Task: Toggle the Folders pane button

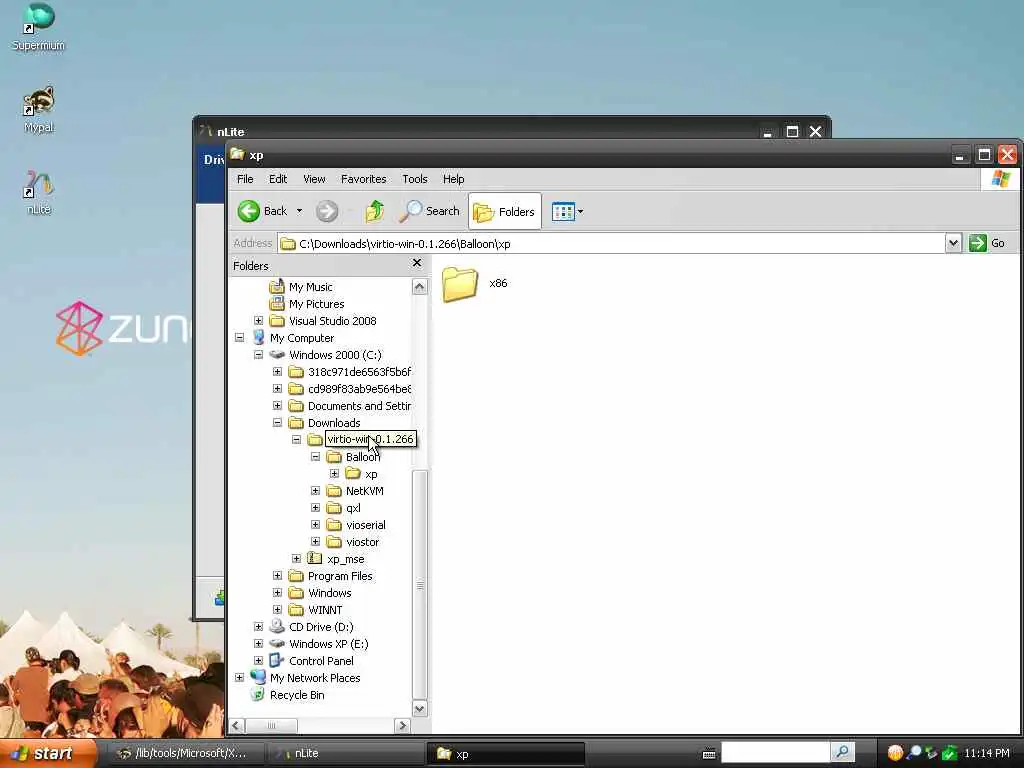Action: (x=504, y=211)
